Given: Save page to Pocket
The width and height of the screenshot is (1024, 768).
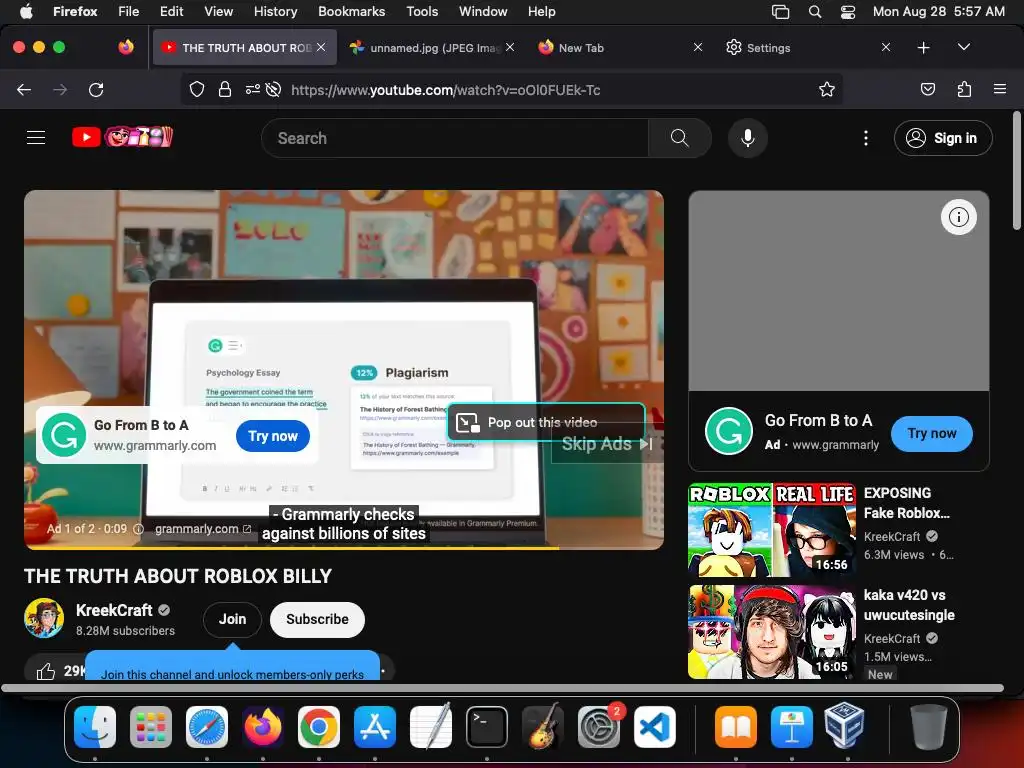Looking at the screenshot, I should tap(927, 89).
